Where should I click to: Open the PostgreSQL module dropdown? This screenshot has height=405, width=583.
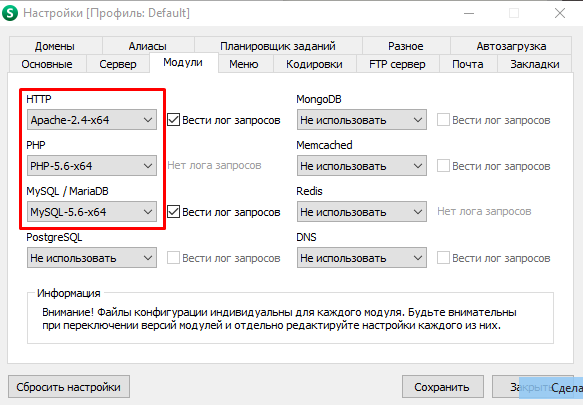(x=92, y=258)
